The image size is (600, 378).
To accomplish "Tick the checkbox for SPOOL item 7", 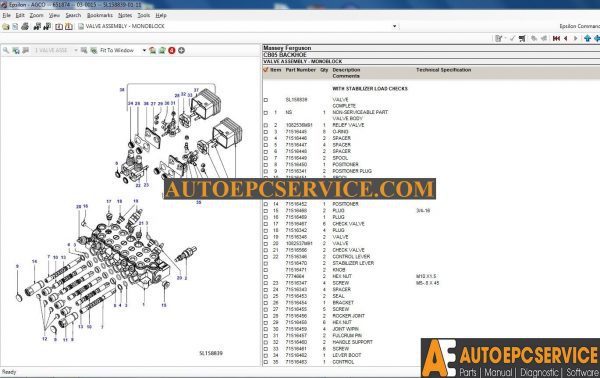I will pyautogui.click(x=266, y=158).
